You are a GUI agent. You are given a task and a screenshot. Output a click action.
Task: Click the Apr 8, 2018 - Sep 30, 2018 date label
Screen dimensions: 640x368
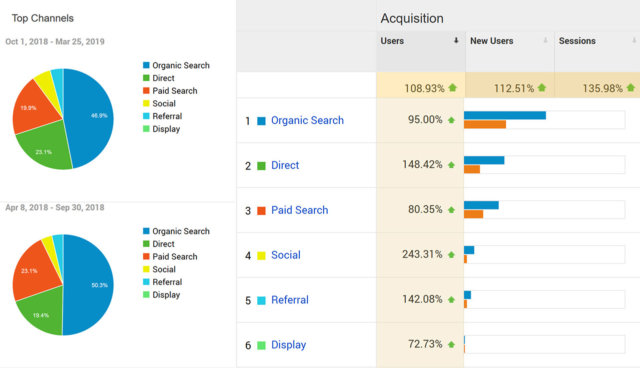pyautogui.click(x=55, y=207)
